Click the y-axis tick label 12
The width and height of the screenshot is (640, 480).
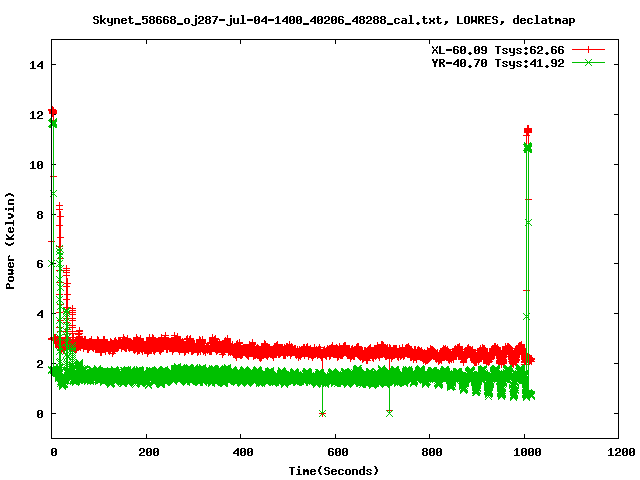36,115
